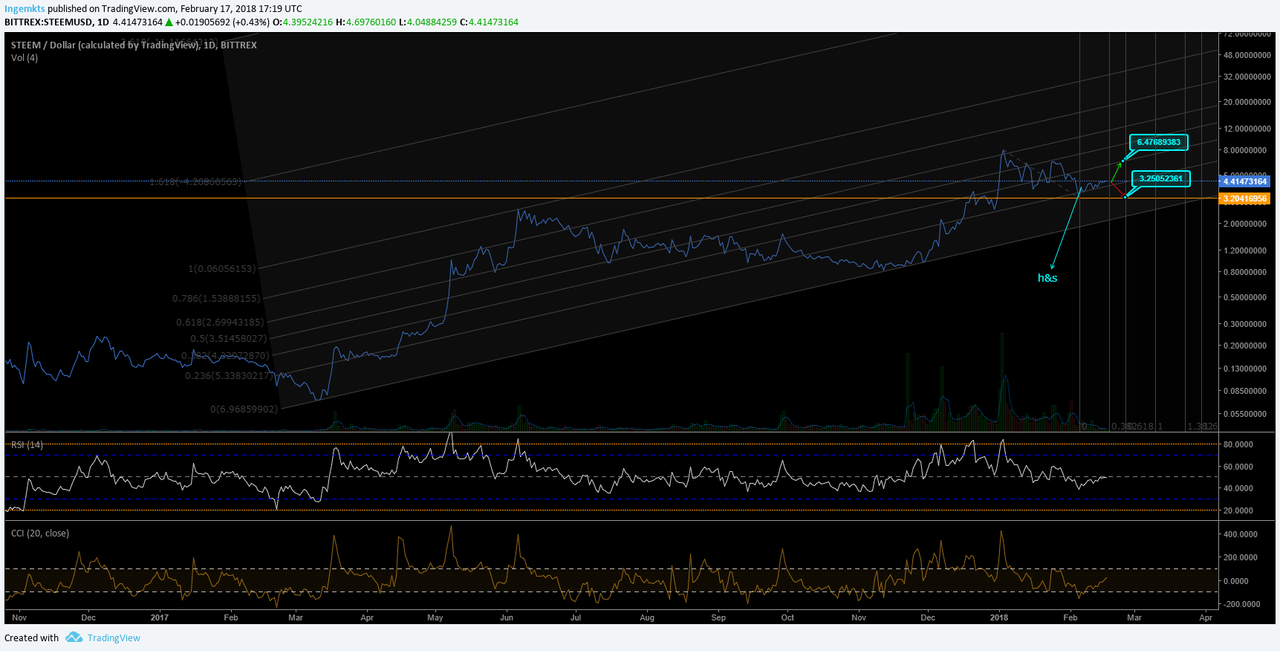Click the orange 3.20416956 price tag
Screen dimensions: 1280x651
tap(1244, 199)
